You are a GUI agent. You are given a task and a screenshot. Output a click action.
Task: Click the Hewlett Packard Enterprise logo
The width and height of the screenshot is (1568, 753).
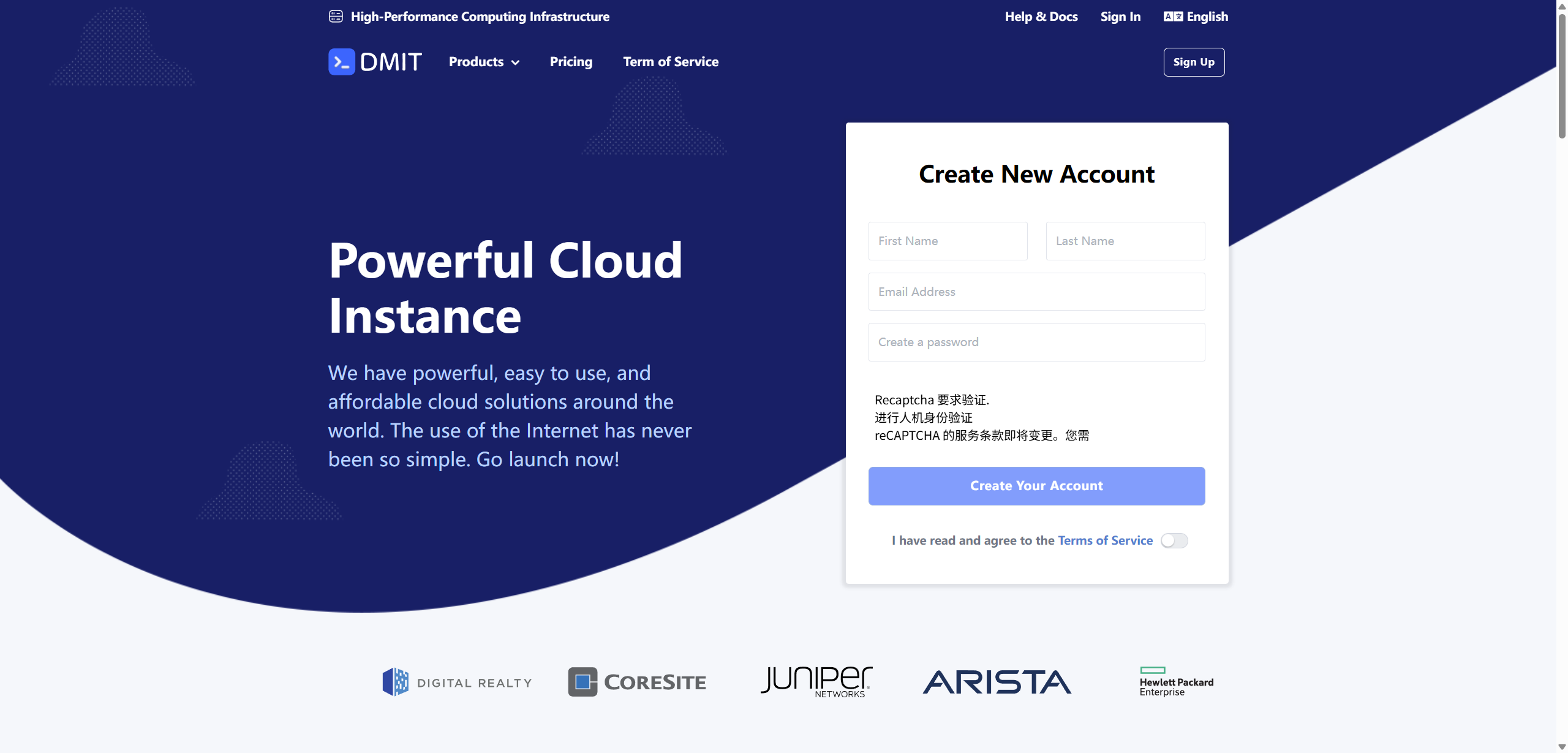point(1176,682)
